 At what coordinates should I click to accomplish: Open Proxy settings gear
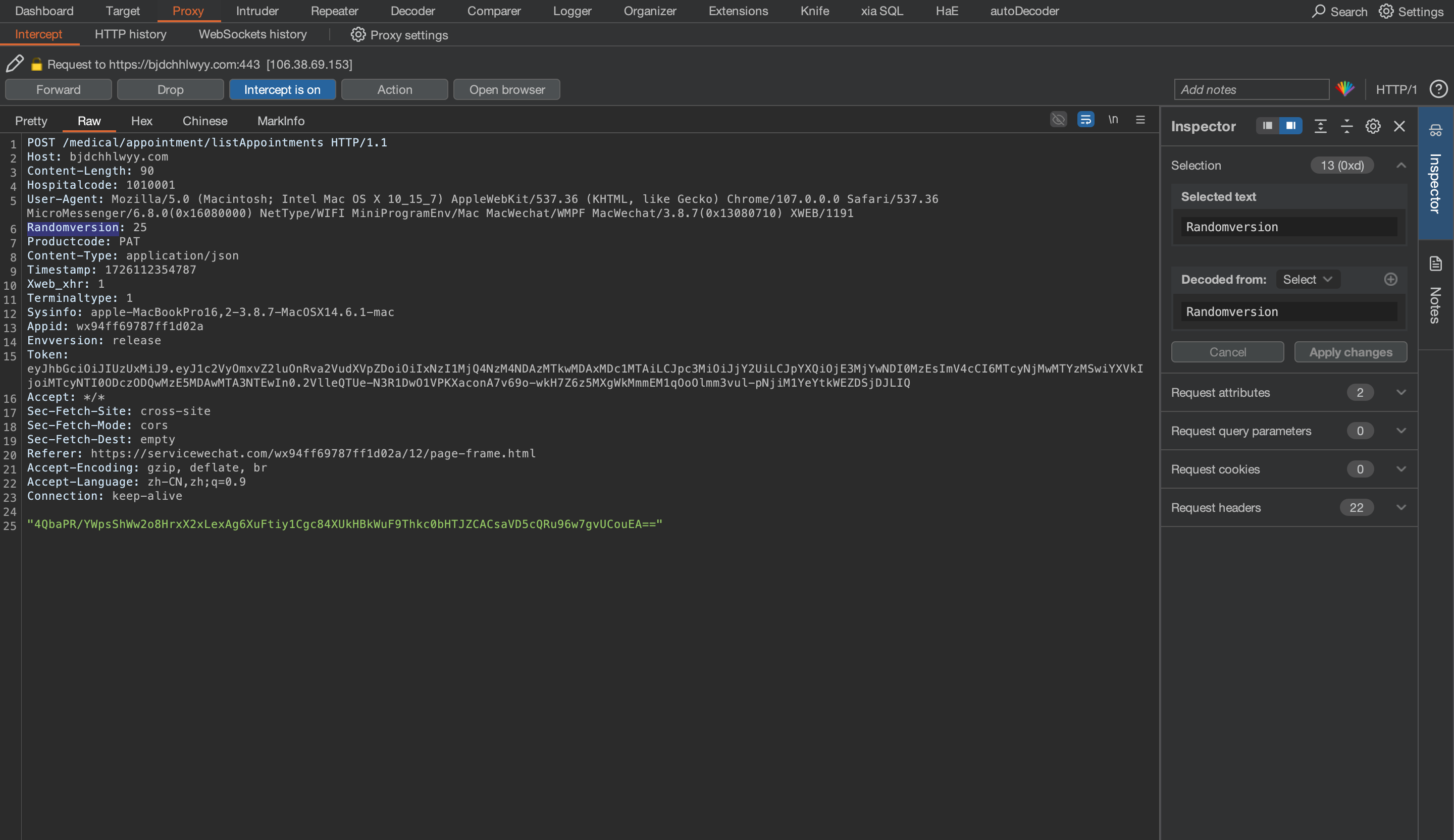tap(358, 35)
